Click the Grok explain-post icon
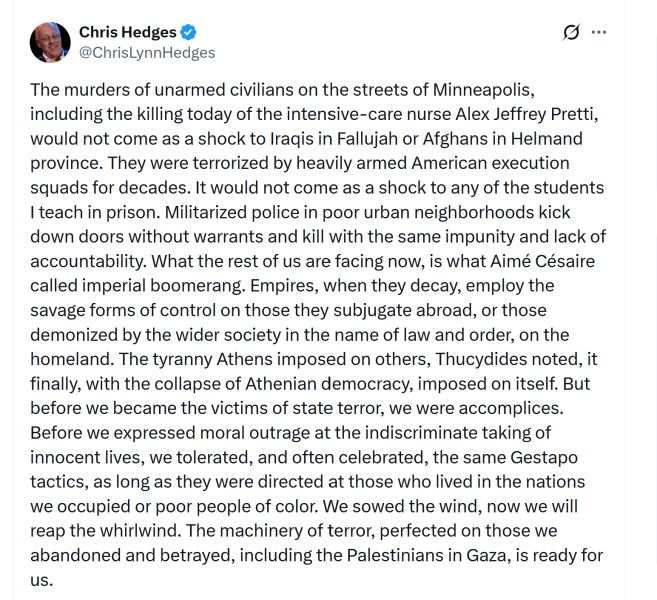This screenshot has height=600, width=657. tap(571, 32)
